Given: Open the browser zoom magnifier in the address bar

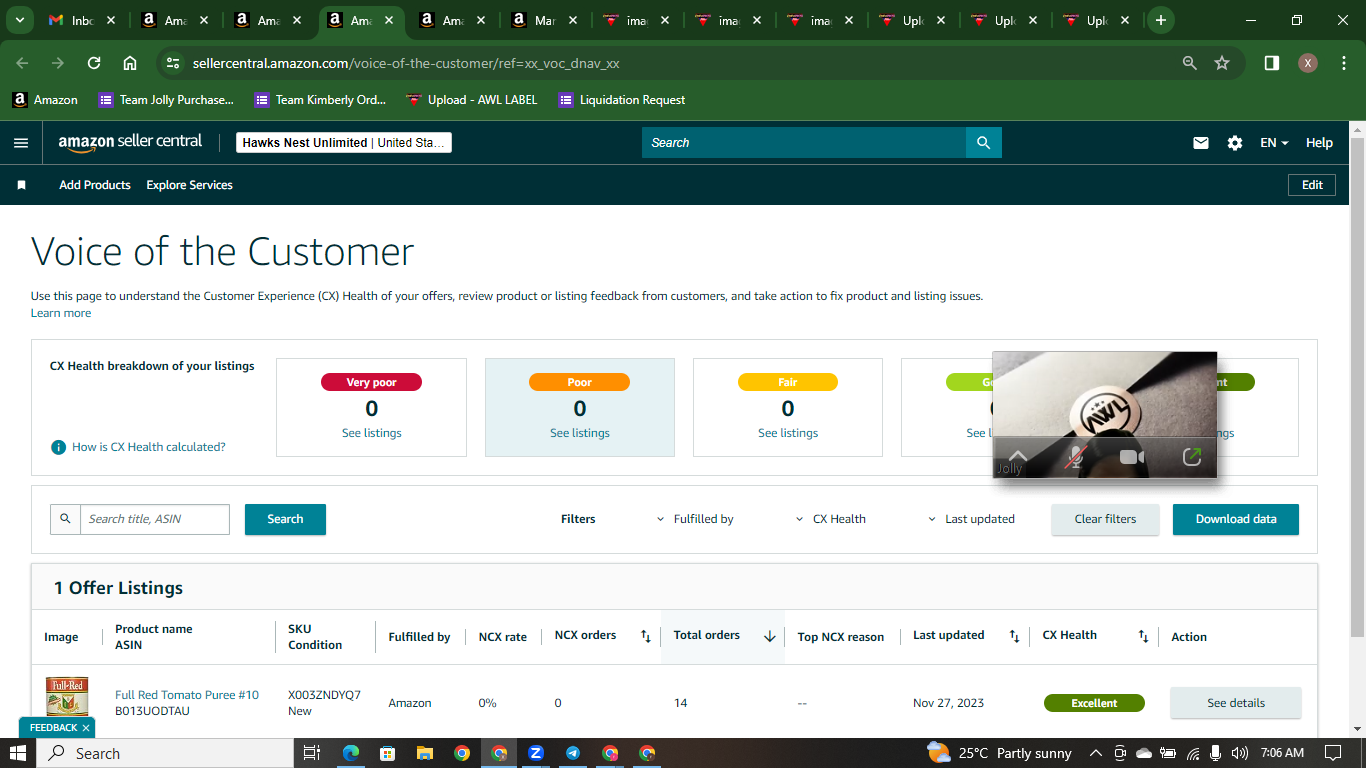Looking at the screenshot, I should [1190, 63].
